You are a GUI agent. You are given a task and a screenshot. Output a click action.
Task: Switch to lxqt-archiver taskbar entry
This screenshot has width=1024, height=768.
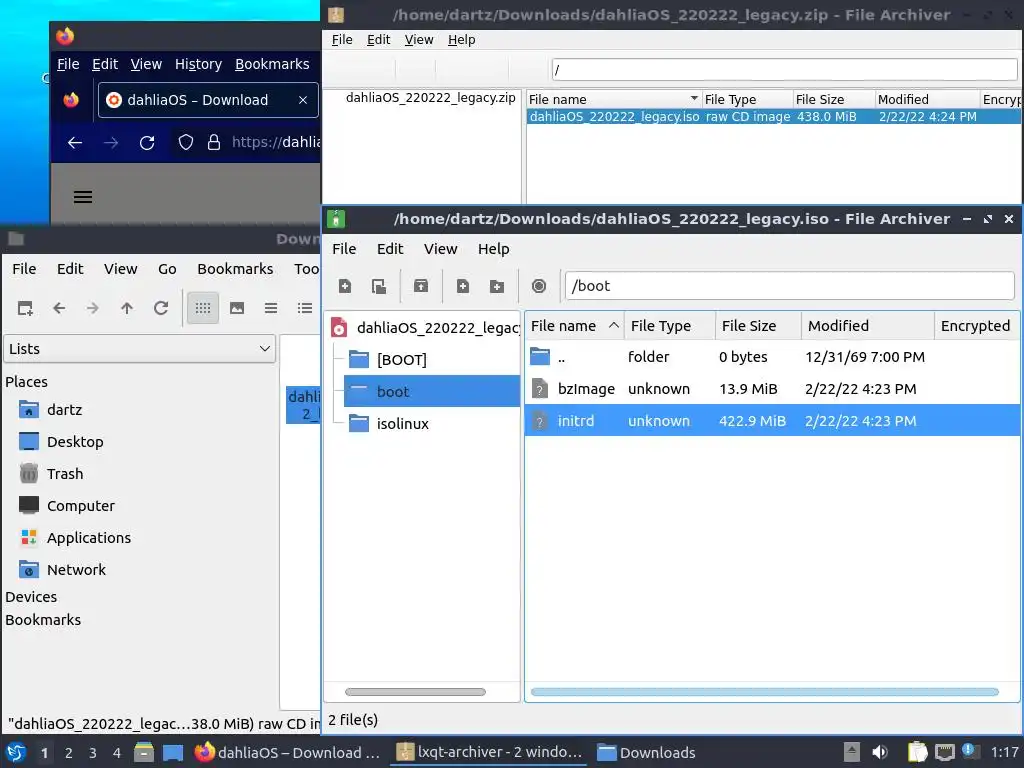[x=488, y=752]
